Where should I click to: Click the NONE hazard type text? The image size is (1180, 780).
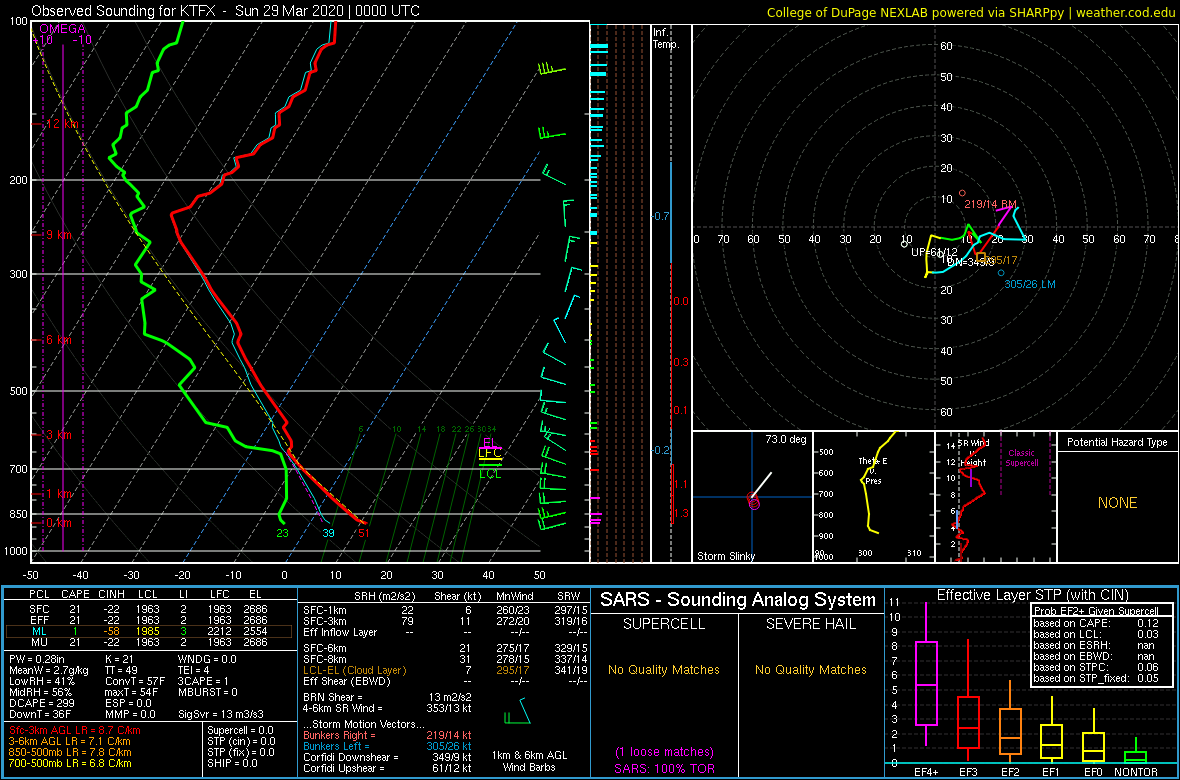click(1116, 503)
